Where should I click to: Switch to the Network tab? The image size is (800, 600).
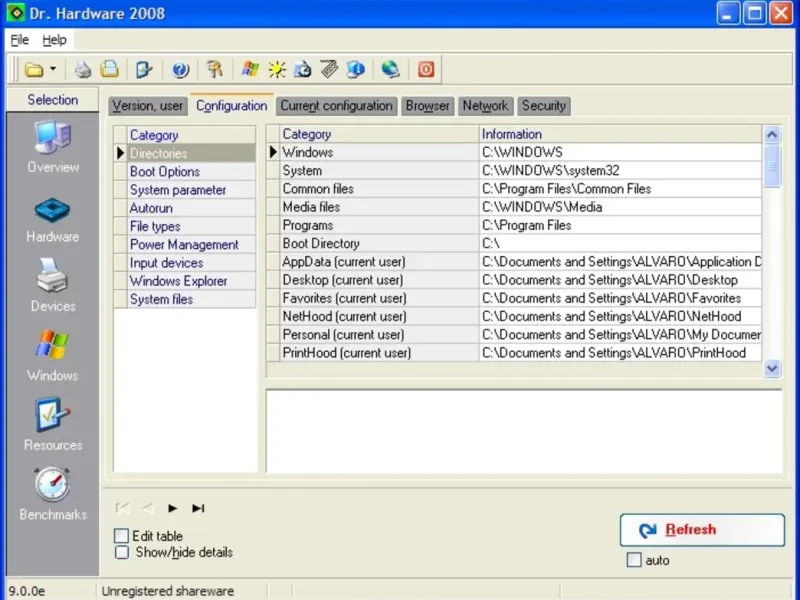(x=485, y=106)
